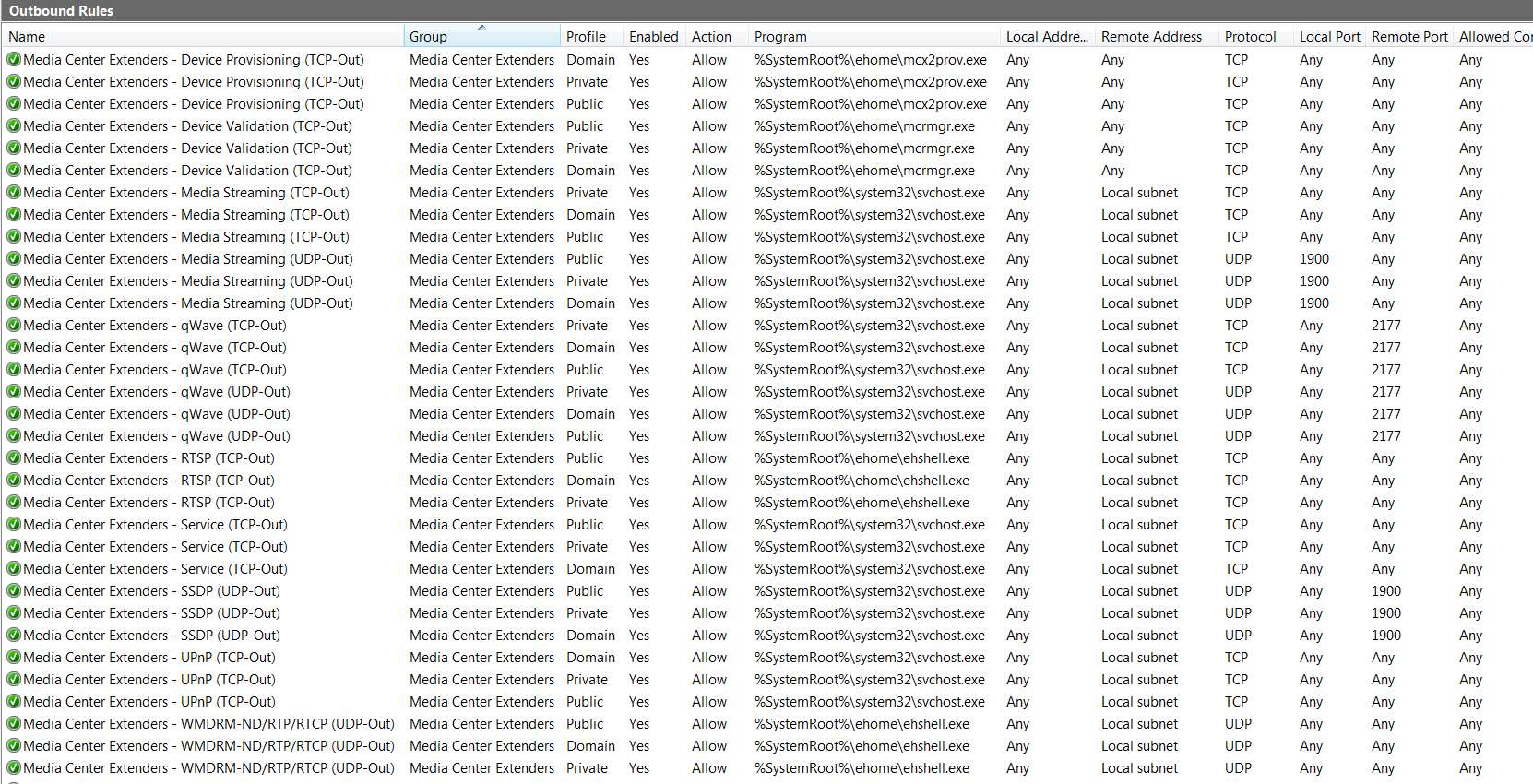Screen dimensions: 1533x784
Task: Click the Action column header
Action: pyautogui.click(x=717, y=37)
